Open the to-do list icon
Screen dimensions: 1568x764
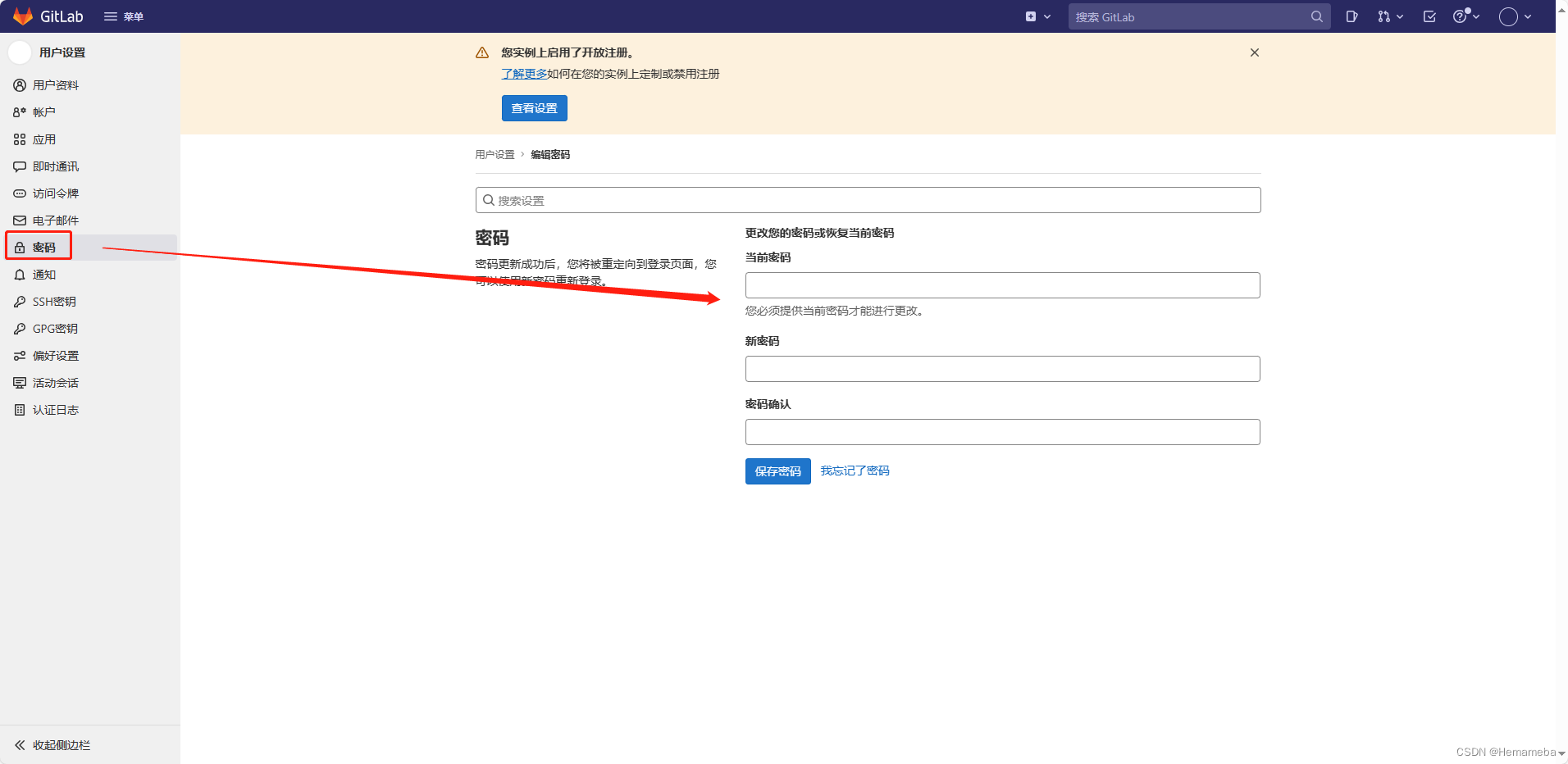(1429, 16)
